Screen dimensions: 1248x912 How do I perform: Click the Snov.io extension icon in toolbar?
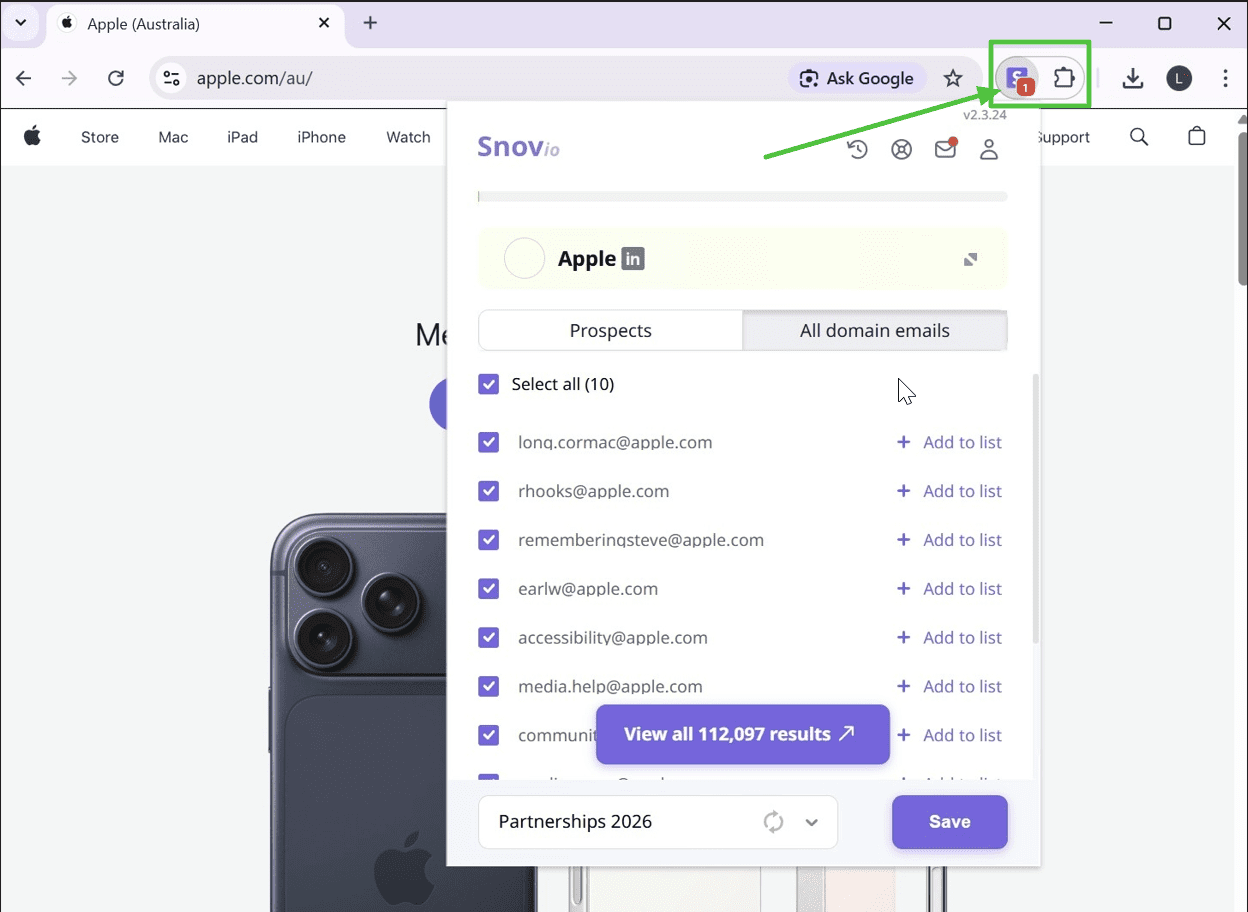(x=1018, y=78)
